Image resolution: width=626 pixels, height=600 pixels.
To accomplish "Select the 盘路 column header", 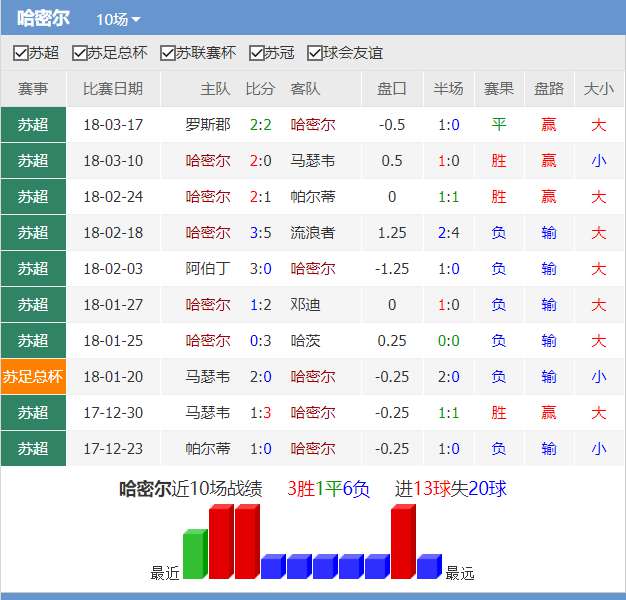I will 549,89.
